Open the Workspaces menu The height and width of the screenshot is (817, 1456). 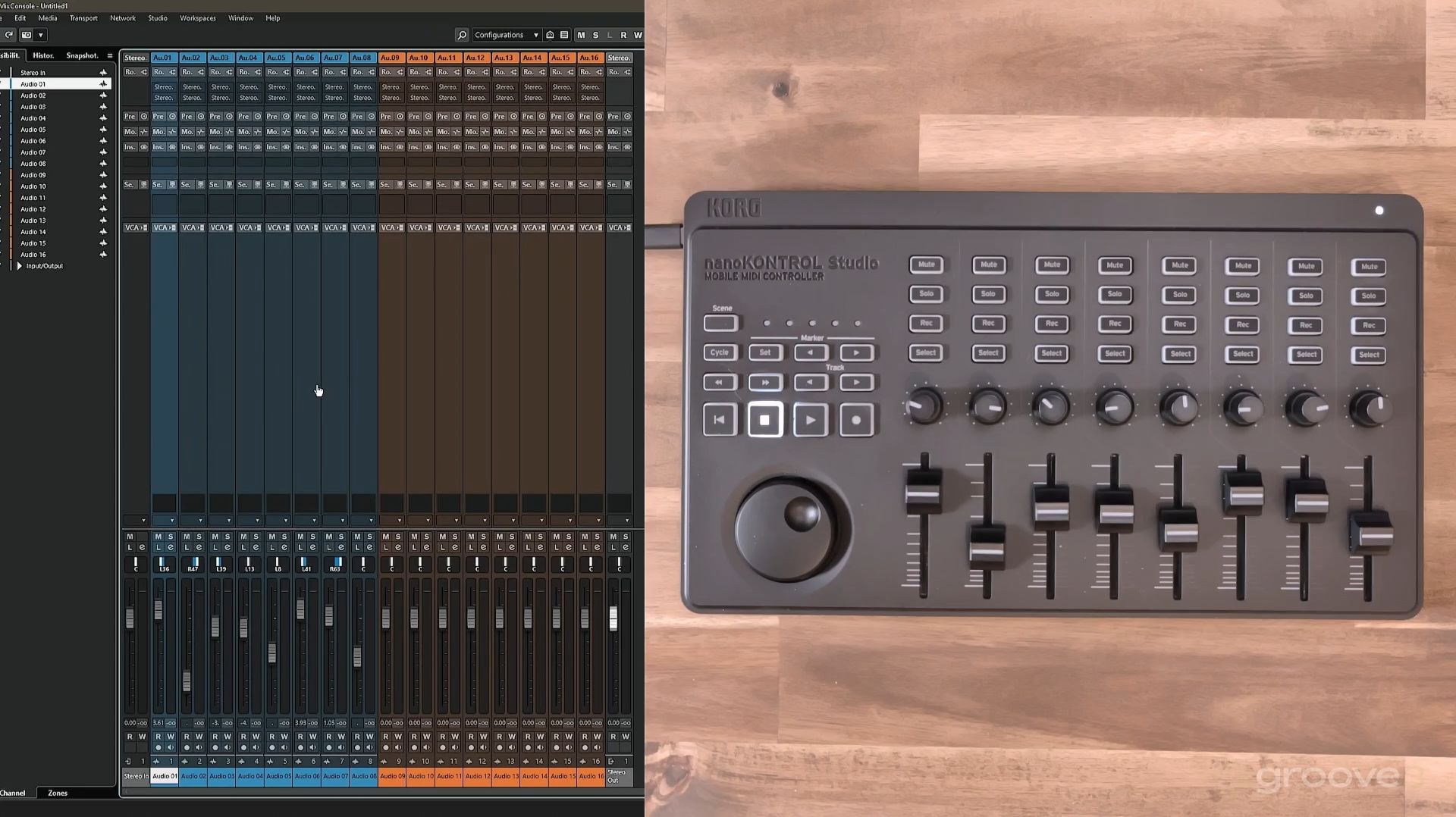tap(198, 18)
